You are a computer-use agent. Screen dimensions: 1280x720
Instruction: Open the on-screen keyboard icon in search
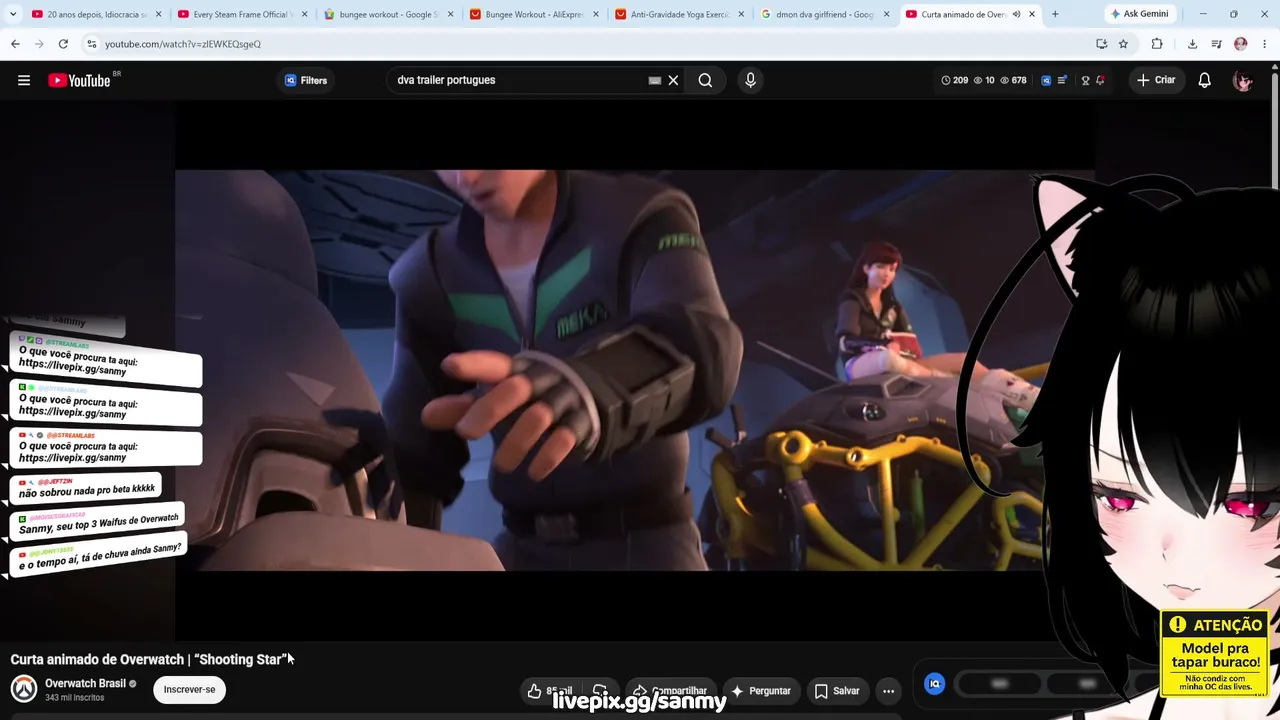[x=655, y=80]
